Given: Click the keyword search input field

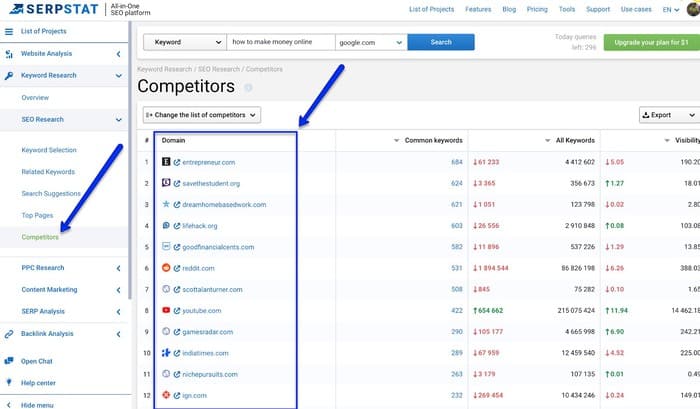Looking at the screenshot, I should [x=281, y=42].
